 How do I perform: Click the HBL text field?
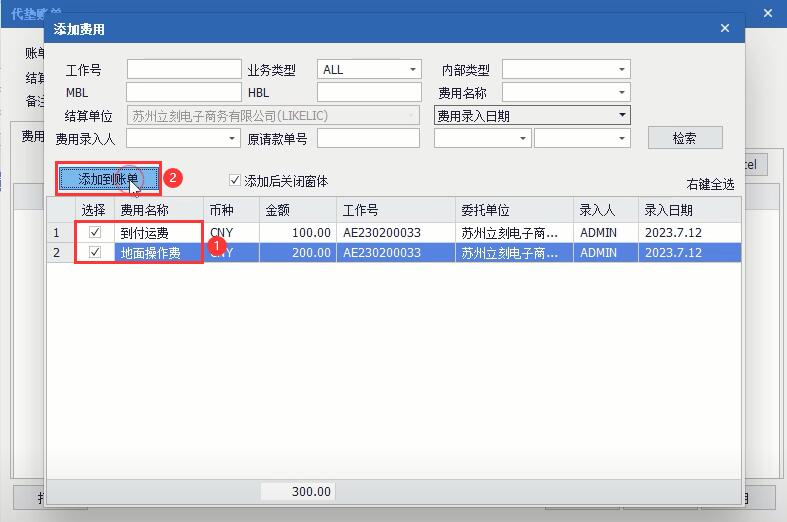point(369,92)
